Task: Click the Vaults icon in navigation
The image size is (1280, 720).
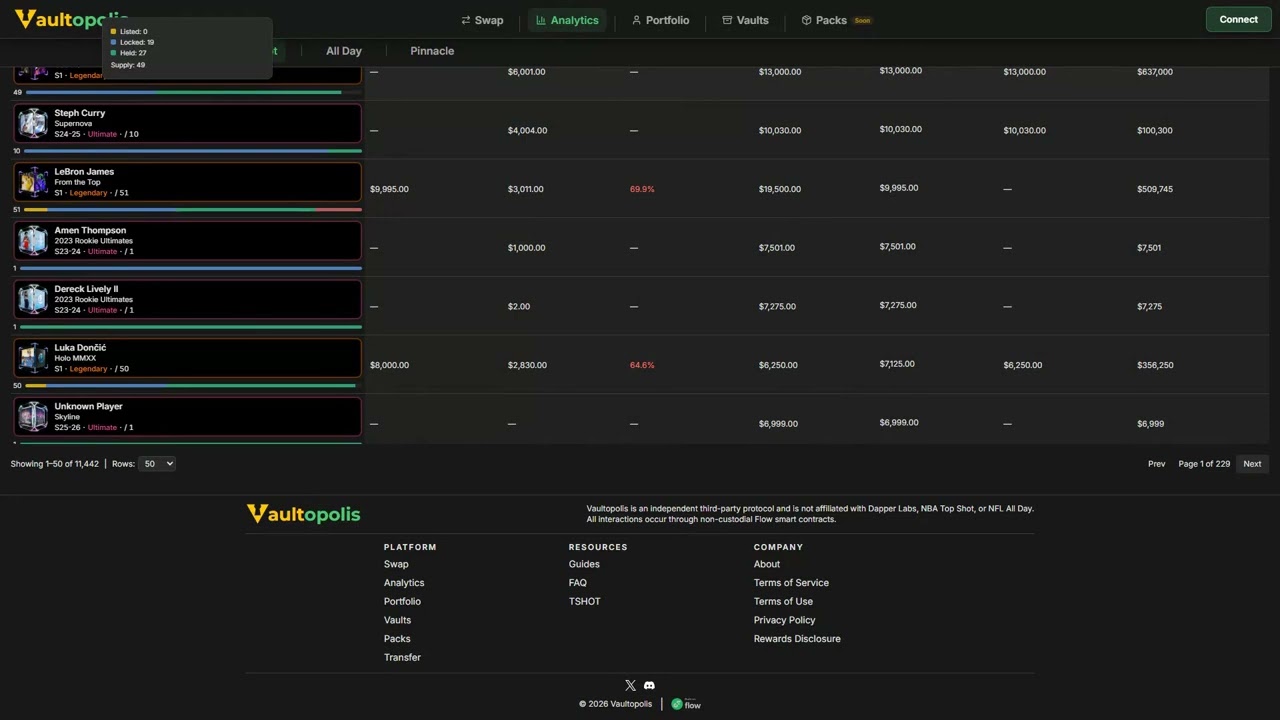Action: [727, 20]
